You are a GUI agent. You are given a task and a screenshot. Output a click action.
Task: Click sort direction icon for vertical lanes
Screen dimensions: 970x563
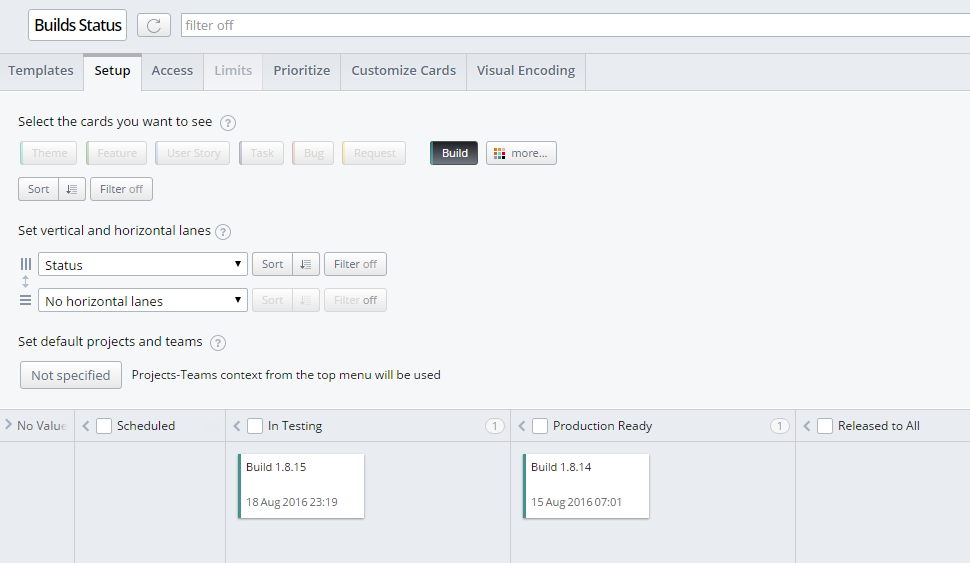[x=306, y=264]
